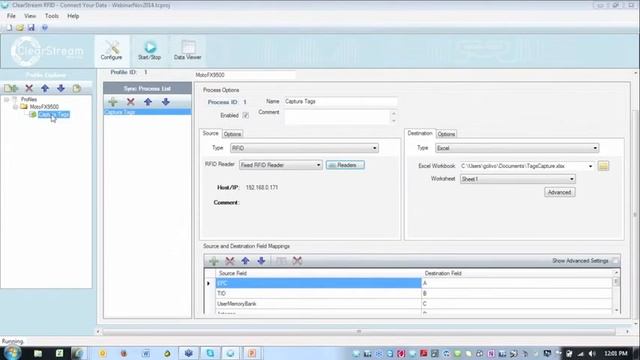Switch to Options tab beside Destination
Viewport: 640px width, 360px height.
point(446,134)
